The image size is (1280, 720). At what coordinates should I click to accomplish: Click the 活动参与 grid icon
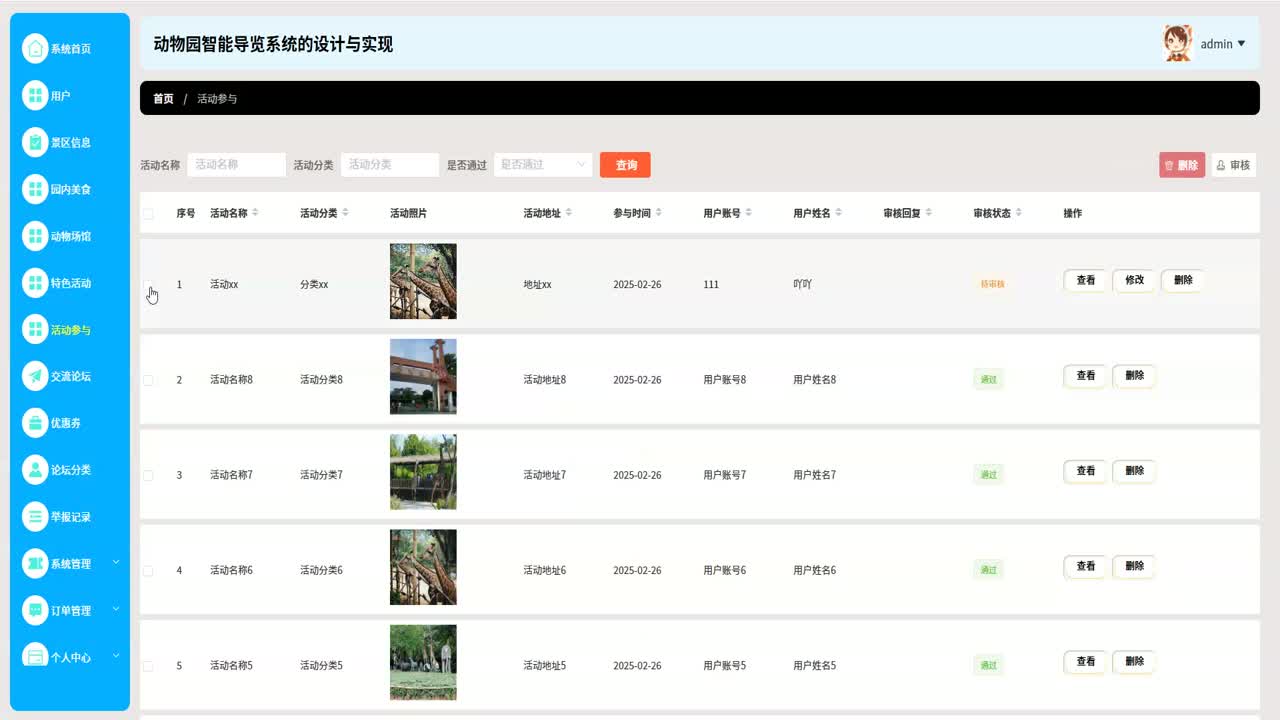tap(35, 329)
